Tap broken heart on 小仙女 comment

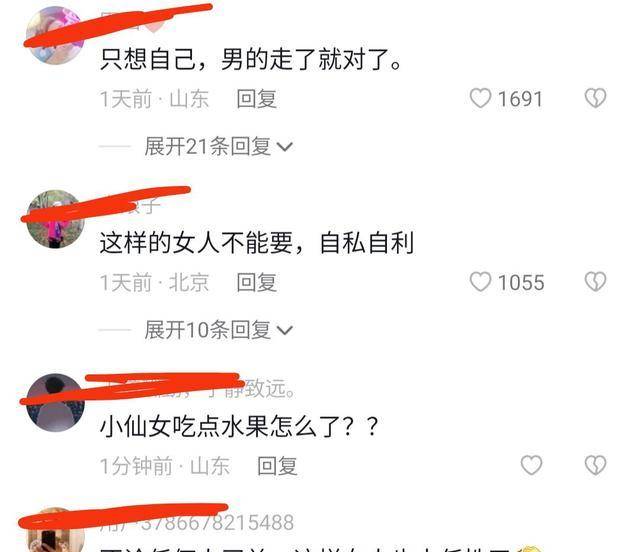coord(596,465)
